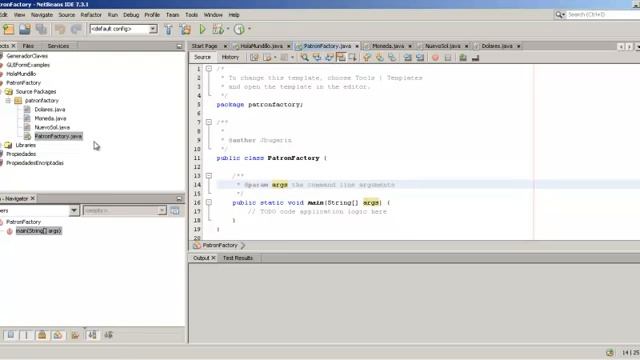Close the HolaMundillo.java tab

(x=289, y=46)
